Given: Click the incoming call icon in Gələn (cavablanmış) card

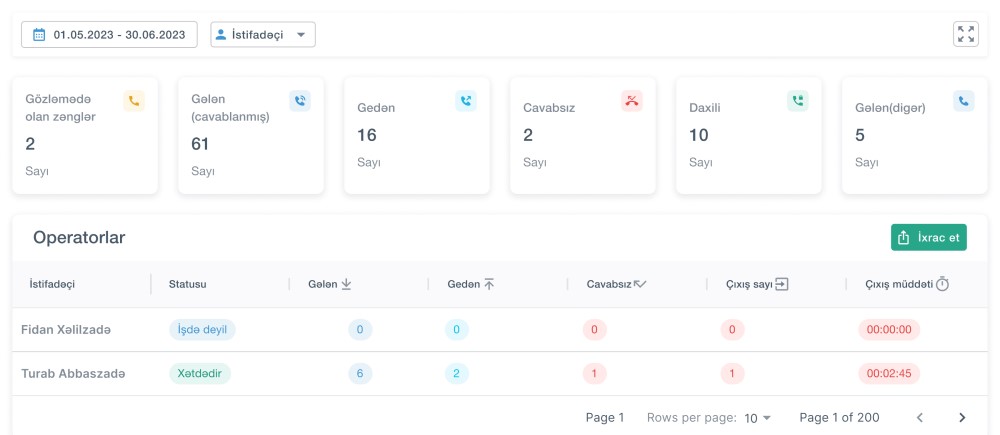Looking at the screenshot, I should [x=300, y=100].
